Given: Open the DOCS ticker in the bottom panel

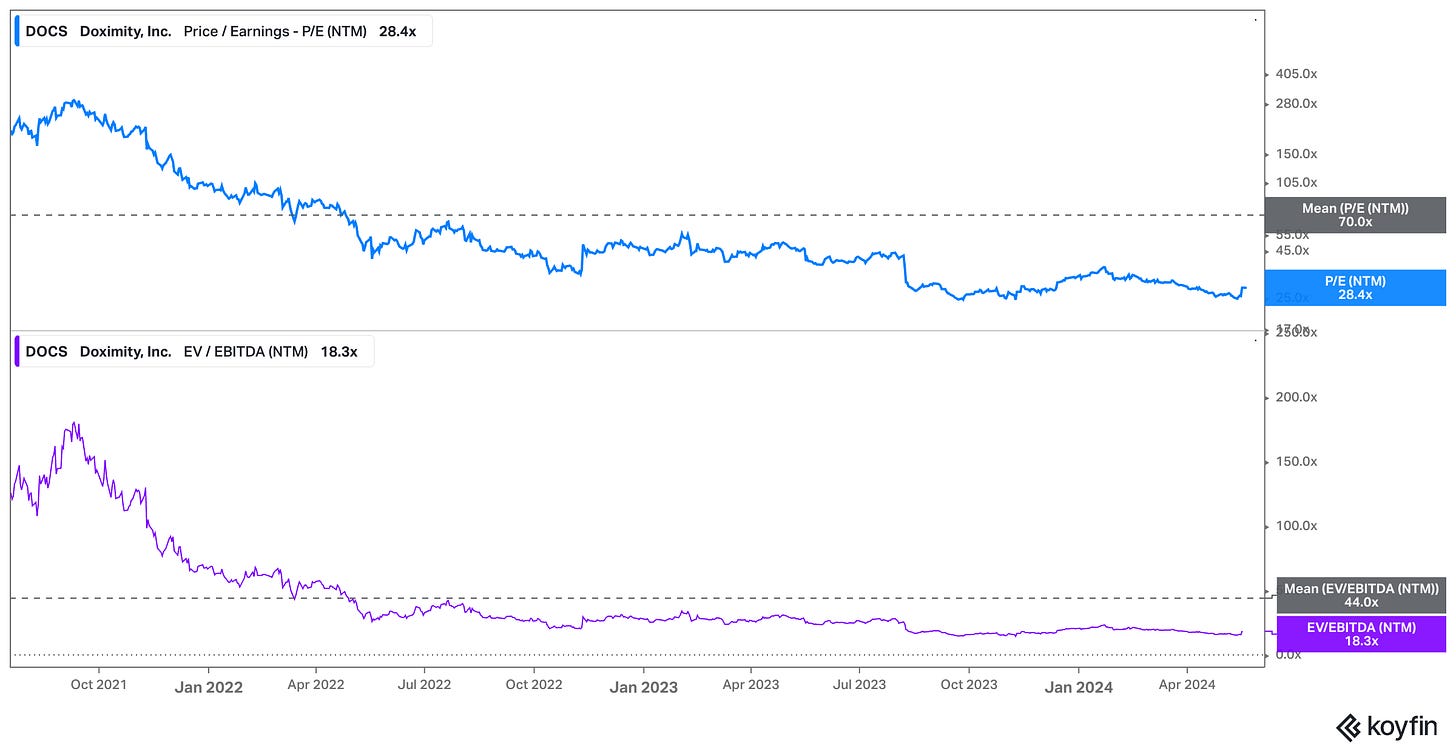Looking at the screenshot, I should 46,351.
